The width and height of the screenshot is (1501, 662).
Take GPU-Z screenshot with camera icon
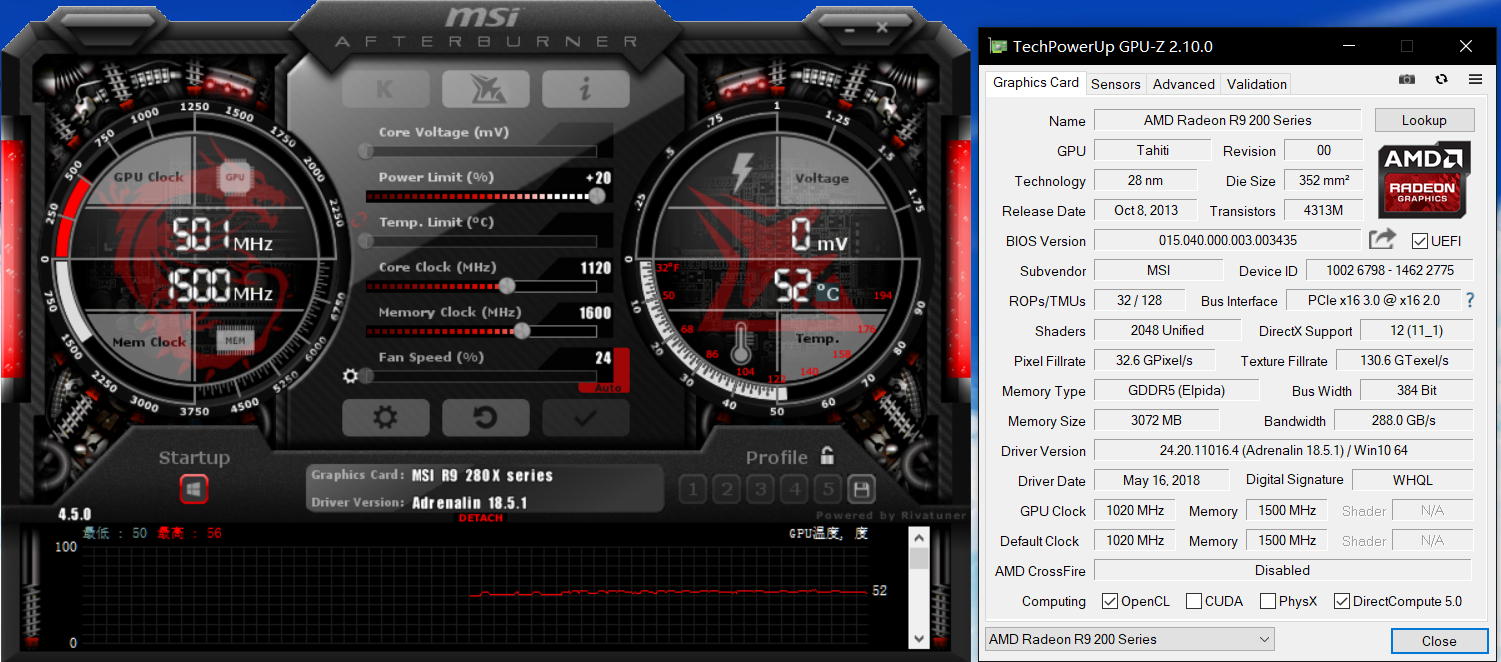click(1407, 79)
